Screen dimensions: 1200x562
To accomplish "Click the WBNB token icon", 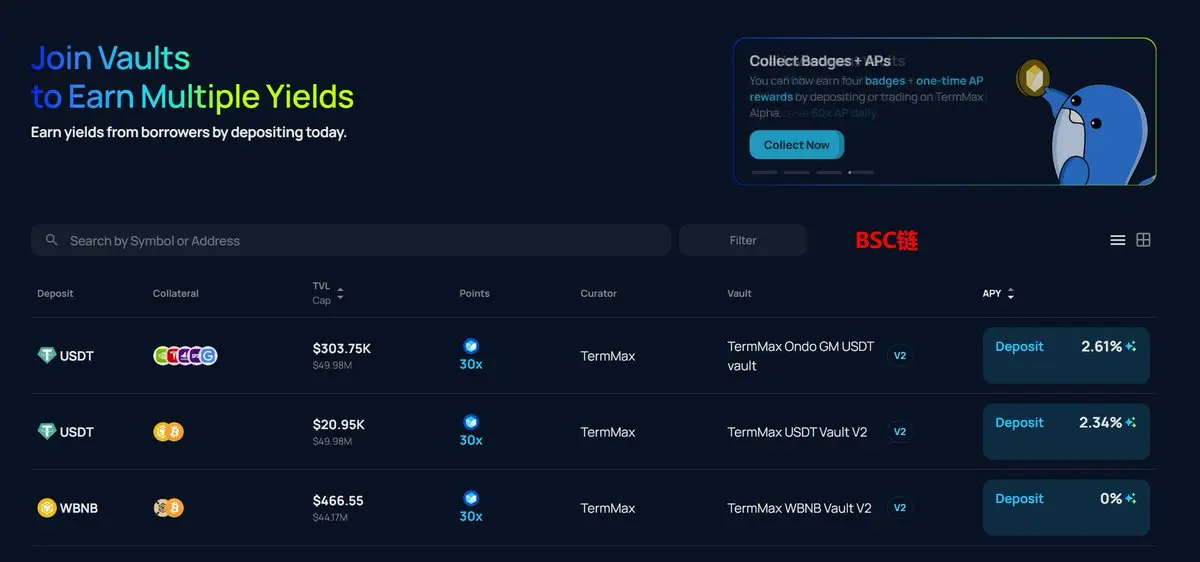I will 47,508.
